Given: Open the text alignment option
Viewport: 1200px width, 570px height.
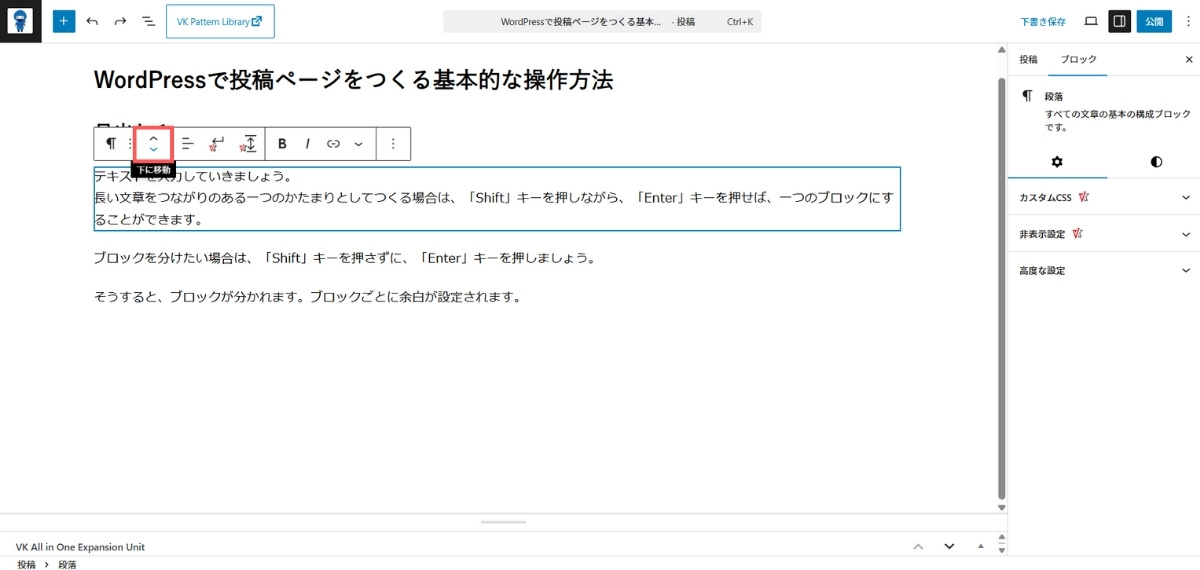Looking at the screenshot, I should tap(187, 144).
